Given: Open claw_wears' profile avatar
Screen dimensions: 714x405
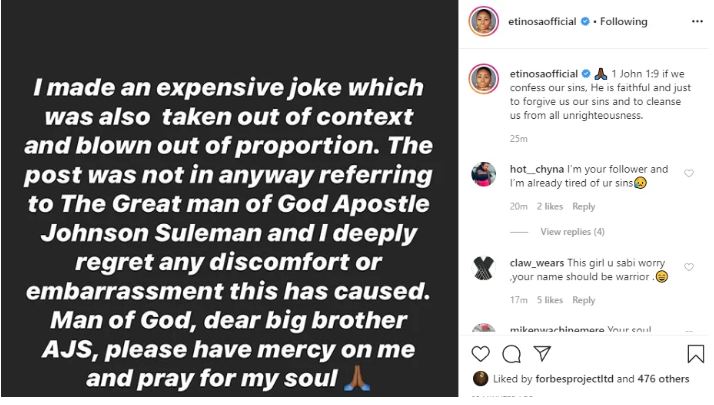Looking at the screenshot, I should pos(483,266).
